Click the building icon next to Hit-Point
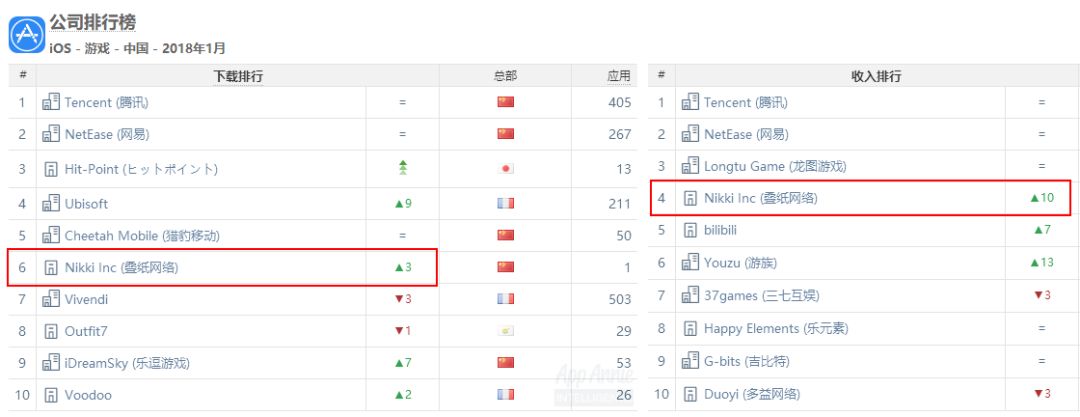 click(52, 169)
